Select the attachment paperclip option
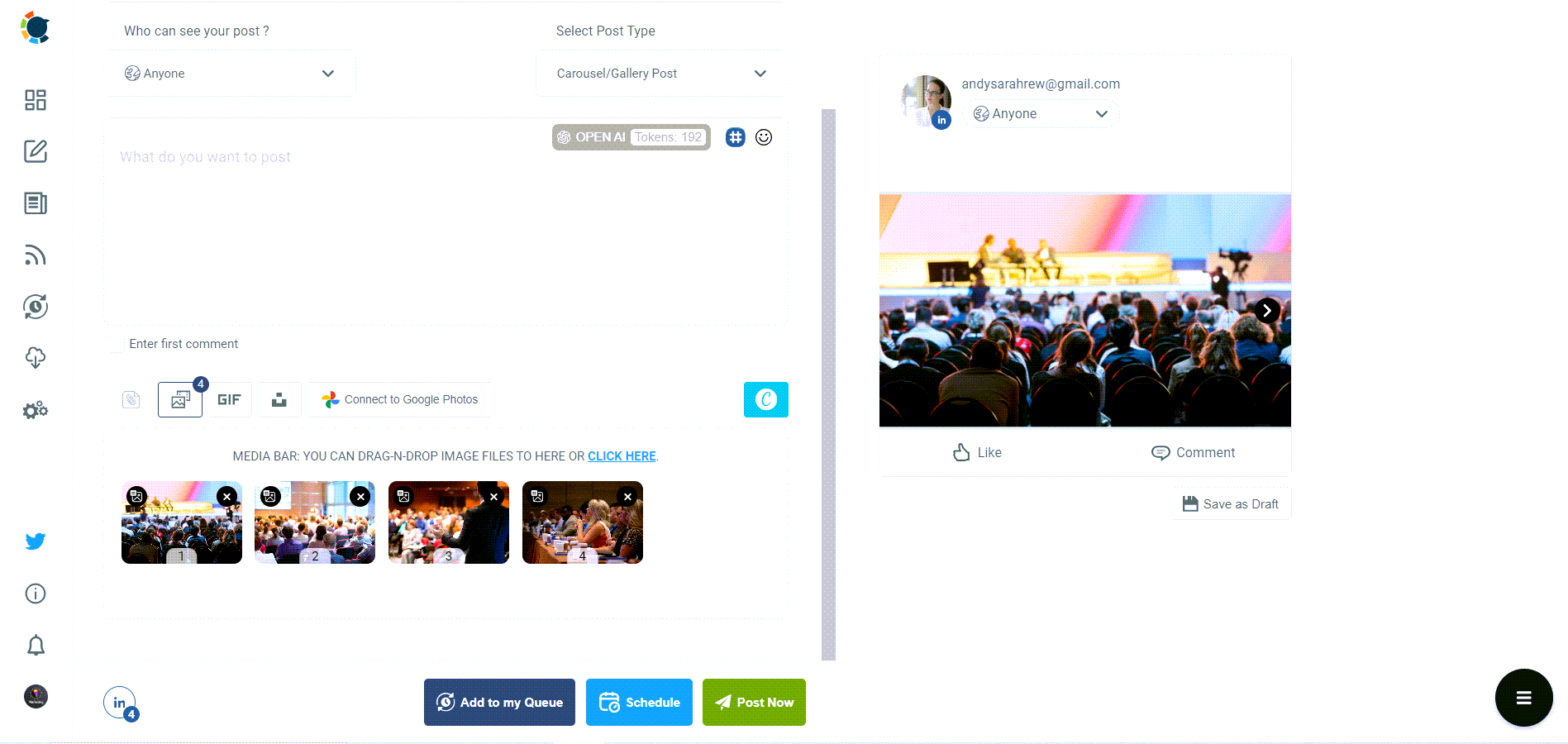 (x=131, y=399)
